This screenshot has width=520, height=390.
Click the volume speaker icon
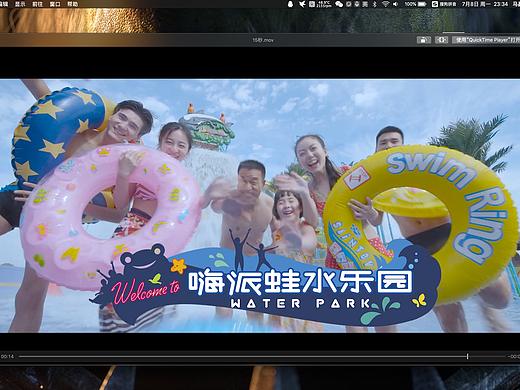pyautogui.click(x=395, y=4)
